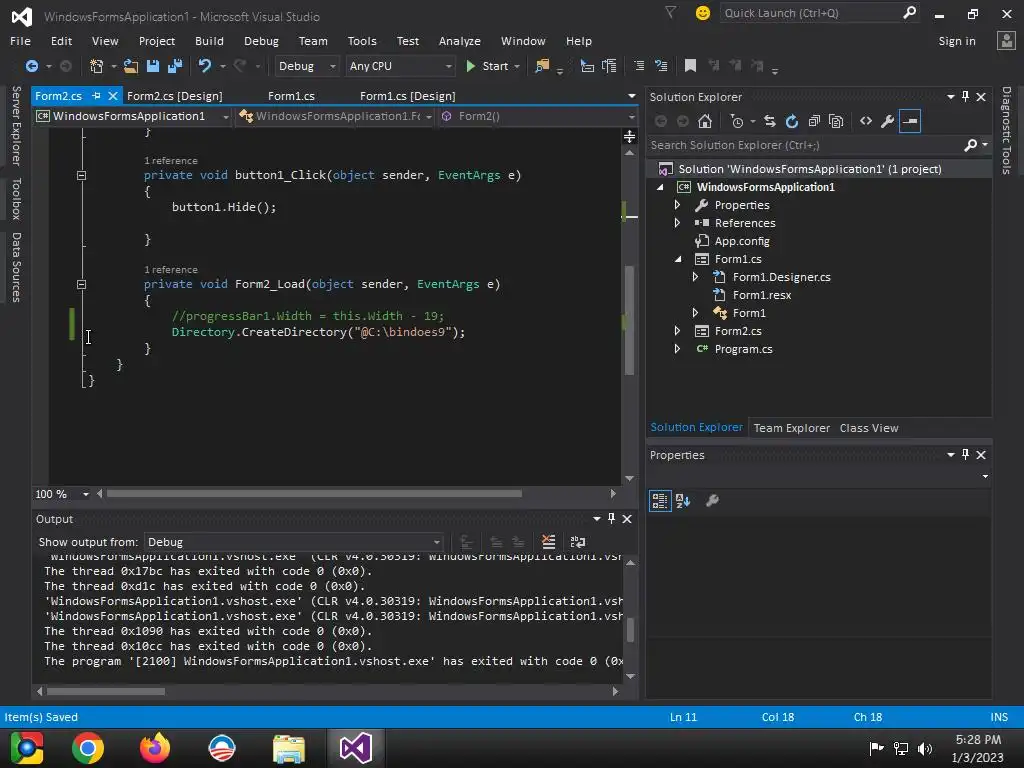Toggle auto-hide pin on Properties panel
The height and width of the screenshot is (768, 1024).
click(x=965, y=455)
